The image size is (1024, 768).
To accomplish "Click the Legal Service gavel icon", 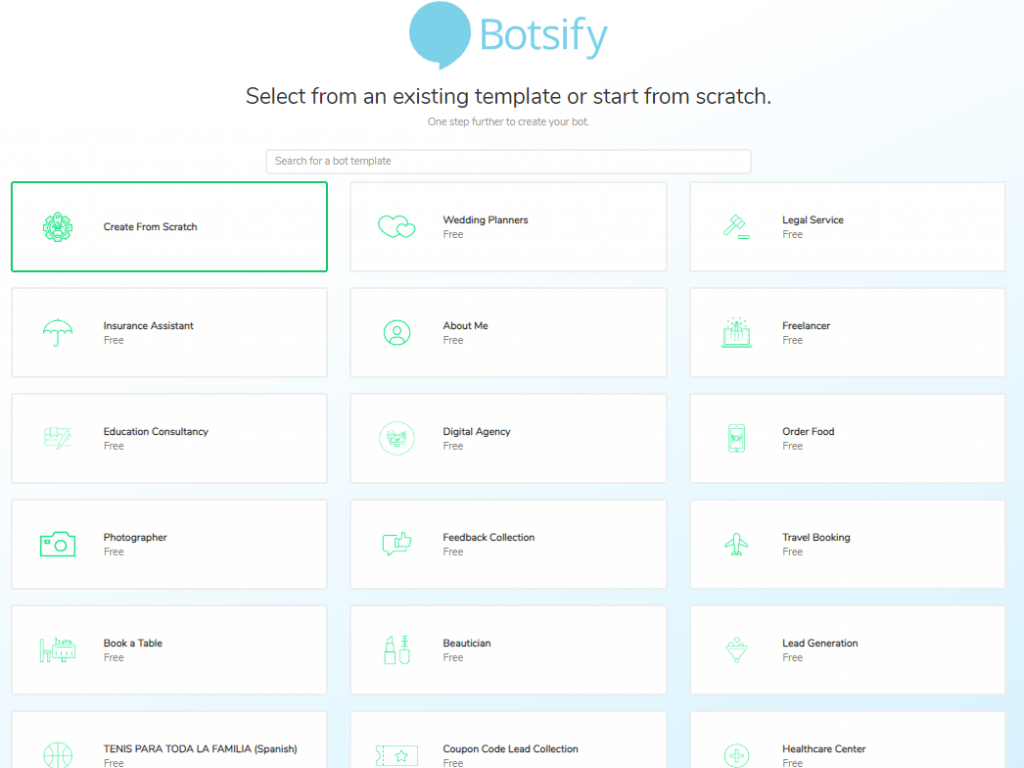I will tap(736, 227).
